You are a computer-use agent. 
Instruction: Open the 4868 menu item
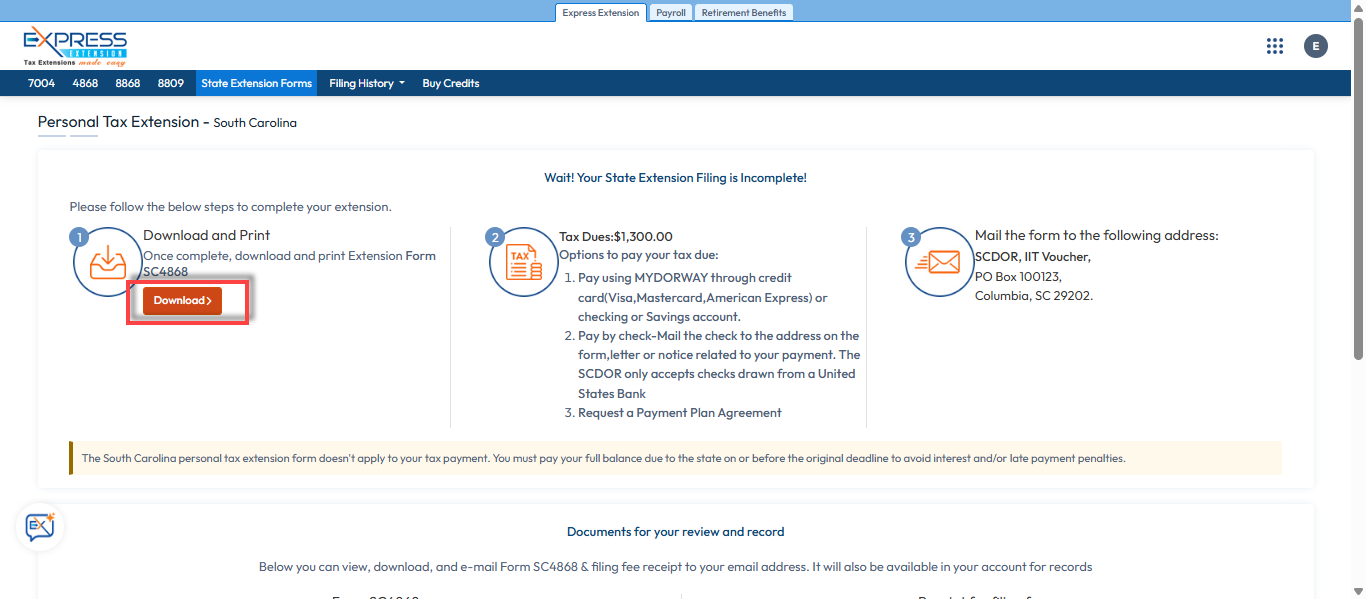coord(85,83)
